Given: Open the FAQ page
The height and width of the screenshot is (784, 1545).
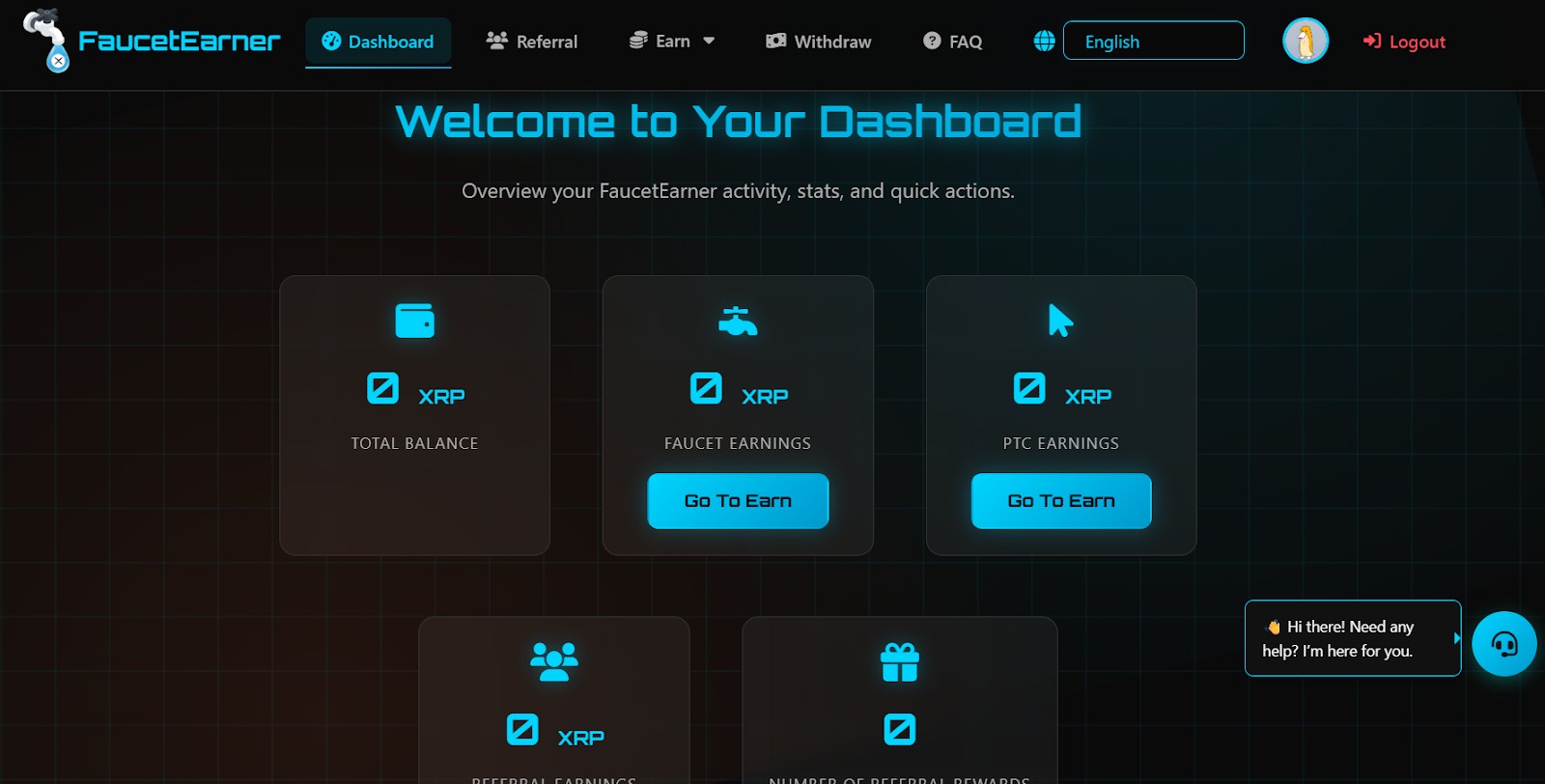Looking at the screenshot, I should click(x=953, y=42).
